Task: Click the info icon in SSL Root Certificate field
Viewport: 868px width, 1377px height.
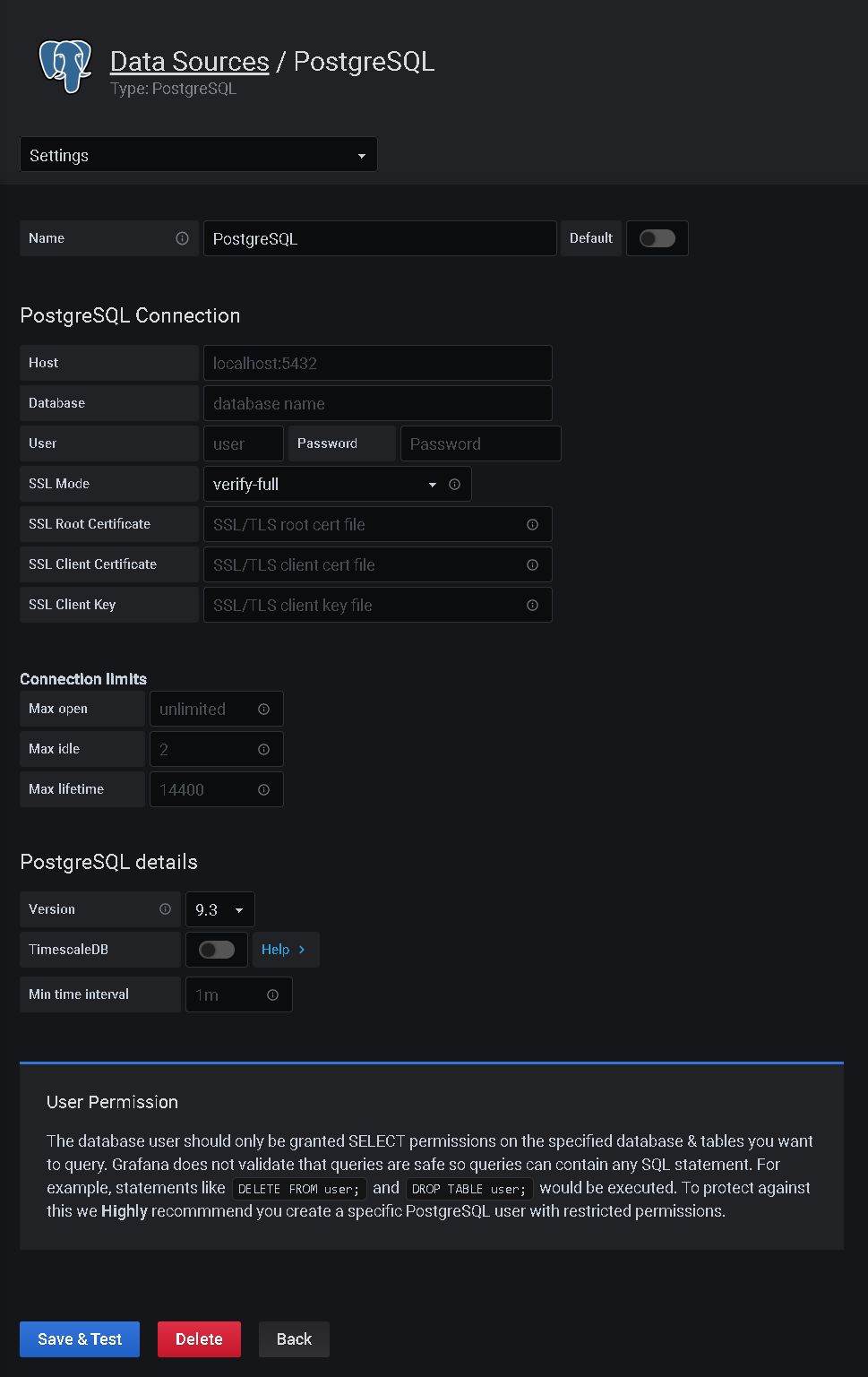Action: coord(532,524)
